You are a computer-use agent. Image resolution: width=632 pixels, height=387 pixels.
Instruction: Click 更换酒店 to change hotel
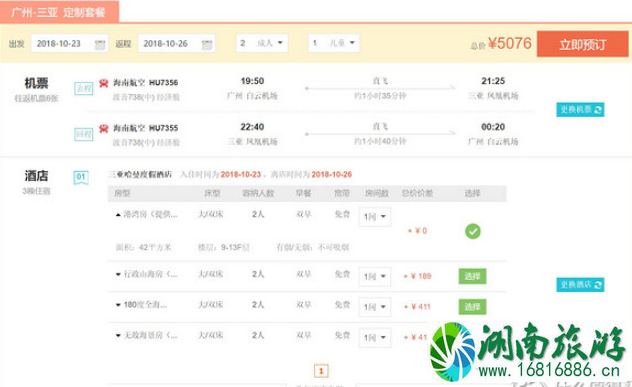[x=580, y=285]
